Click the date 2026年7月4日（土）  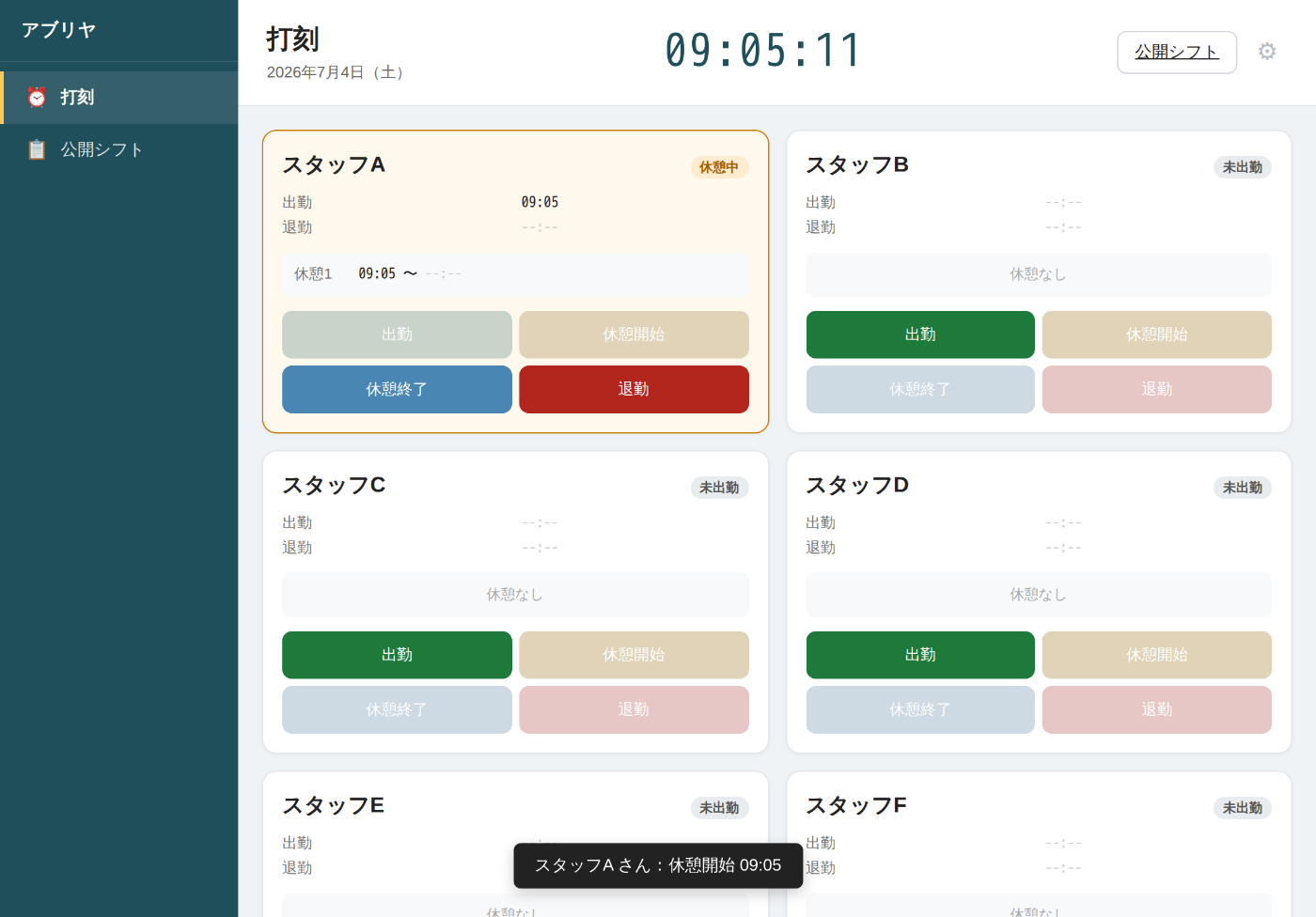coord(338,72)
